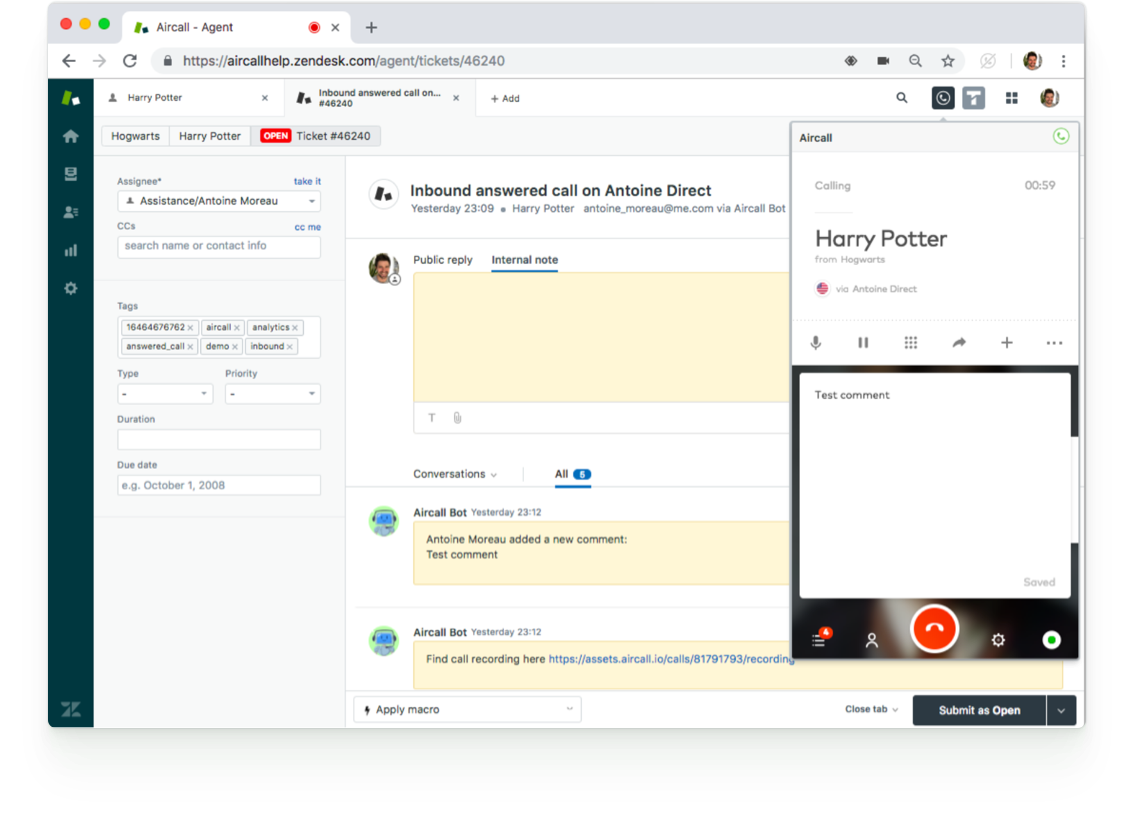Attach a file with the paperclip icon

(x=457, y=417)
